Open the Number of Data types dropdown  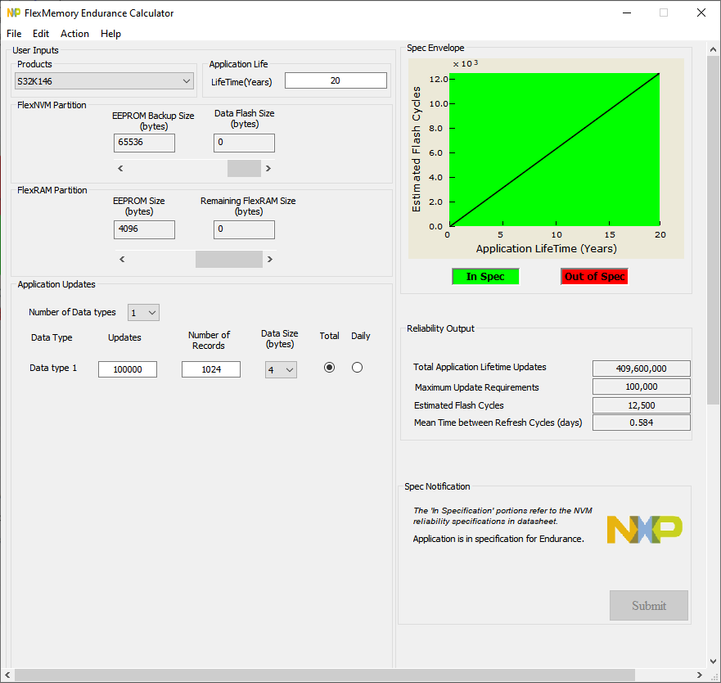[143, 313]
